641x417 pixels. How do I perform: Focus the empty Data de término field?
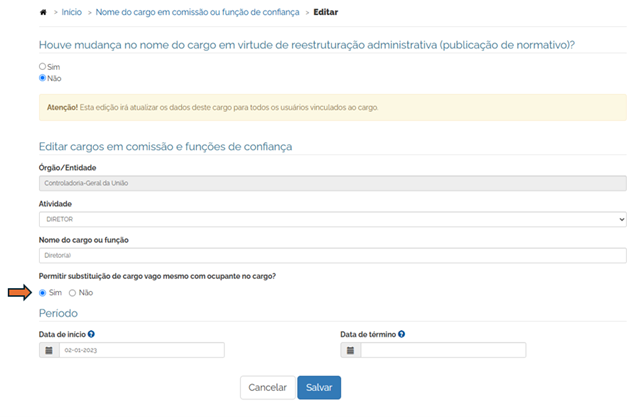coord(442,351)
